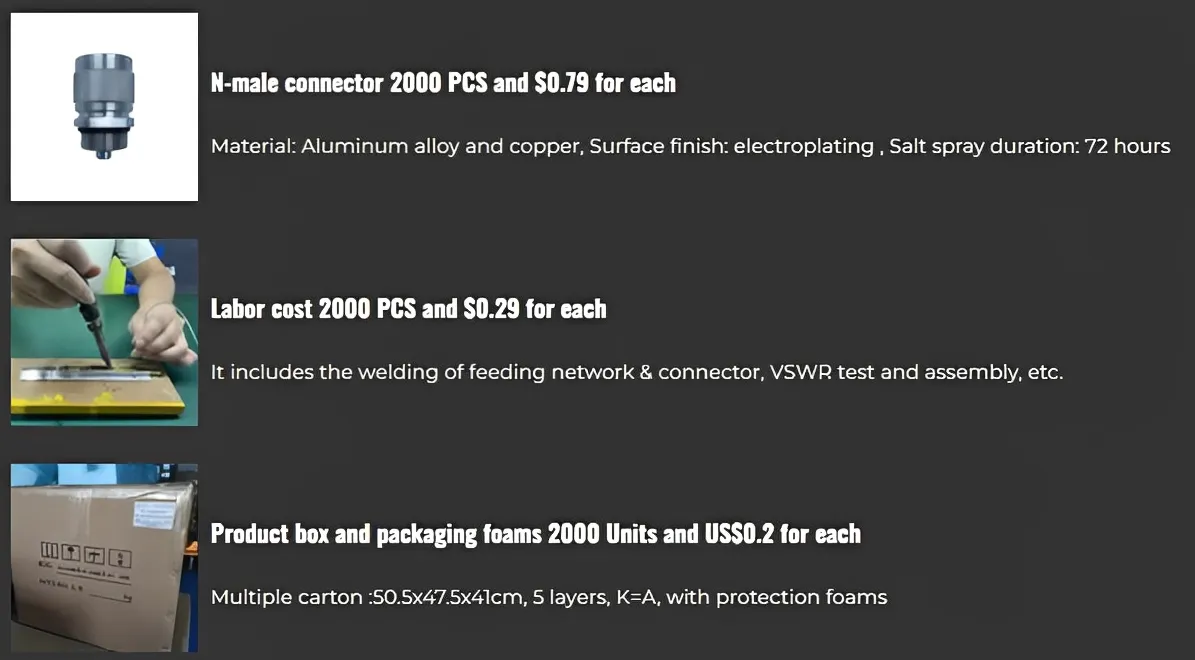This screenshot has width=1195, height=660.
Task: Click "Material: Aluminum alloy and copper" text
Action: (x=395, y=147)
